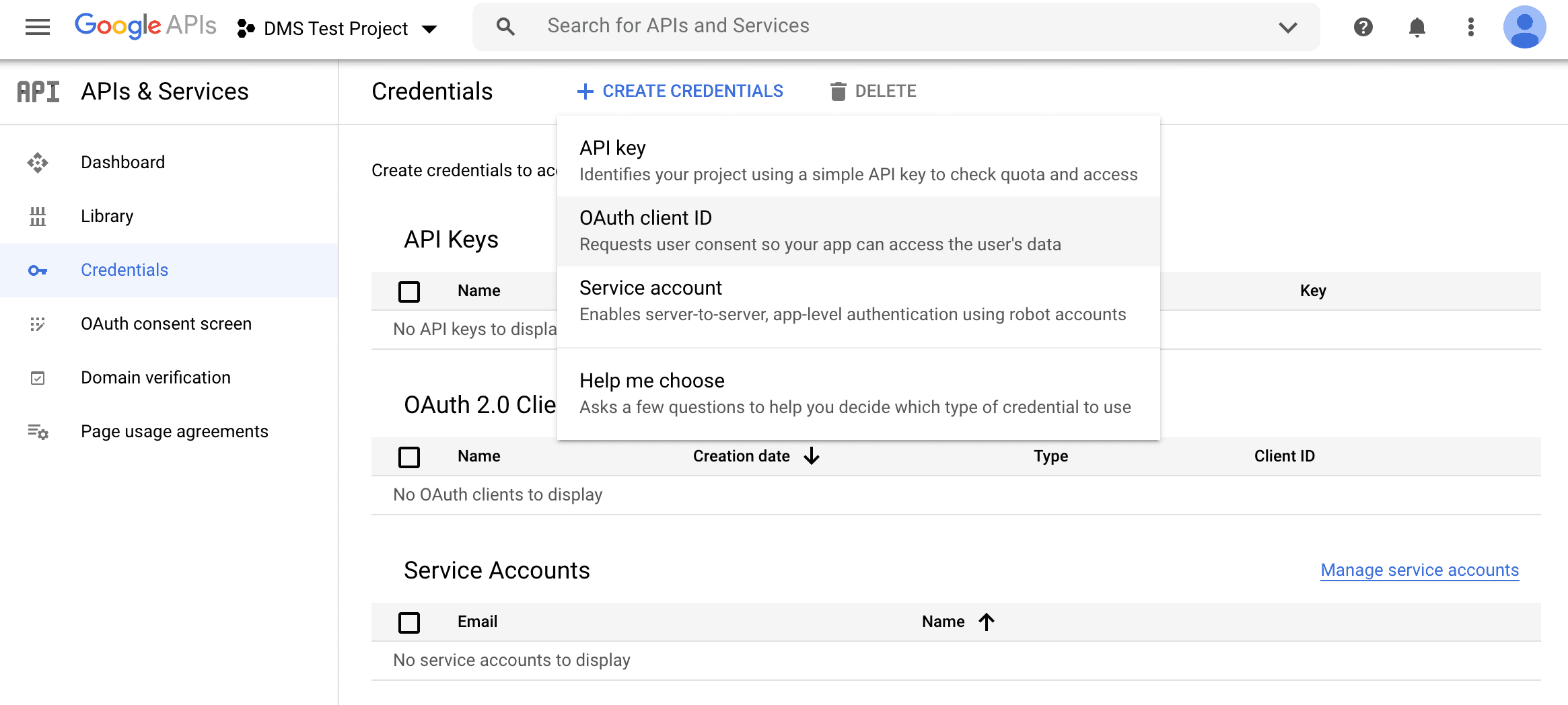The height and width of the screenshot is (705, 1568).
Task: Click the Google APIs logo
Action: coord(145,26)
